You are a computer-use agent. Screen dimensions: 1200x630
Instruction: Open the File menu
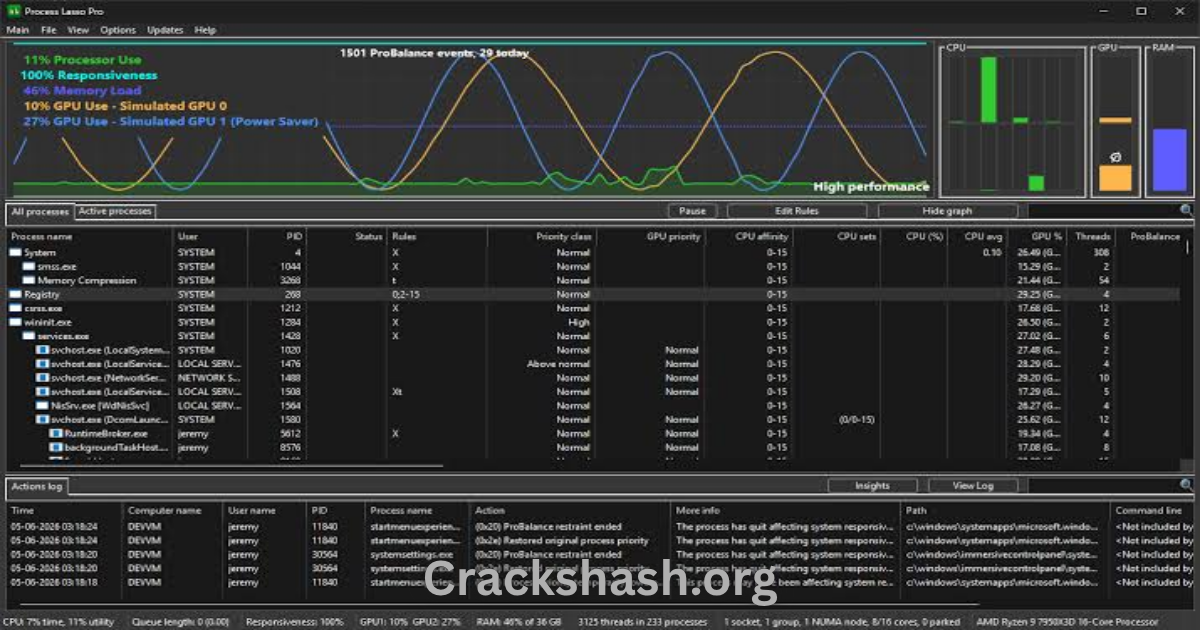tap(48, 30)
